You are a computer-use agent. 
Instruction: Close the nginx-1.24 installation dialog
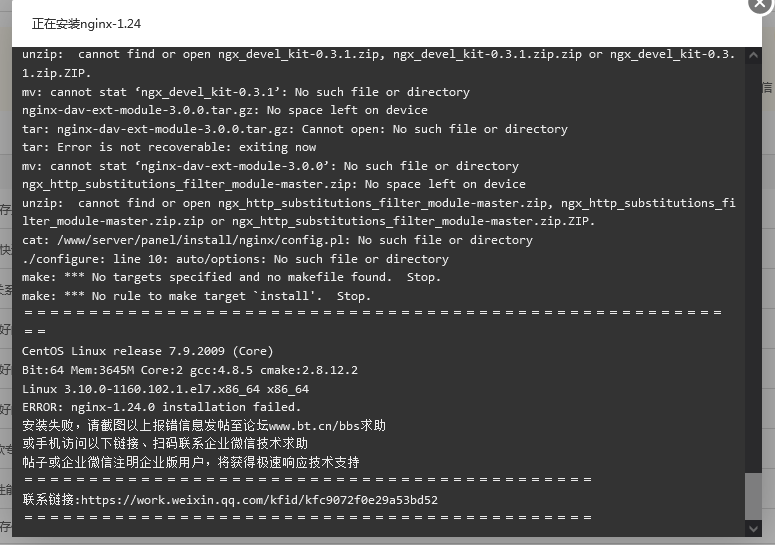[x=761, y=4]
